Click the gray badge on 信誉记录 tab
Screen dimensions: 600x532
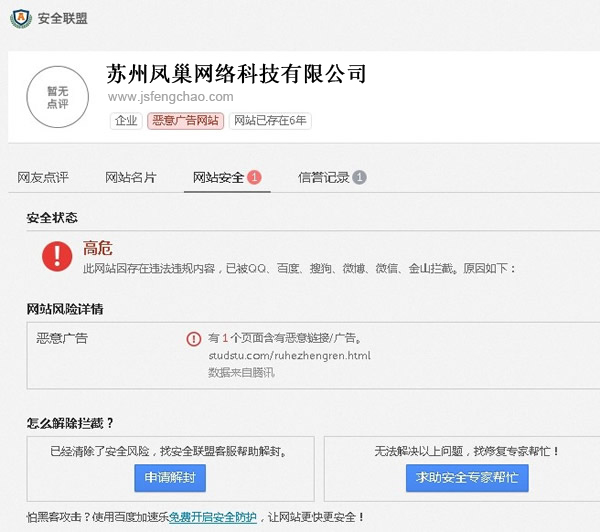[359, 178]
